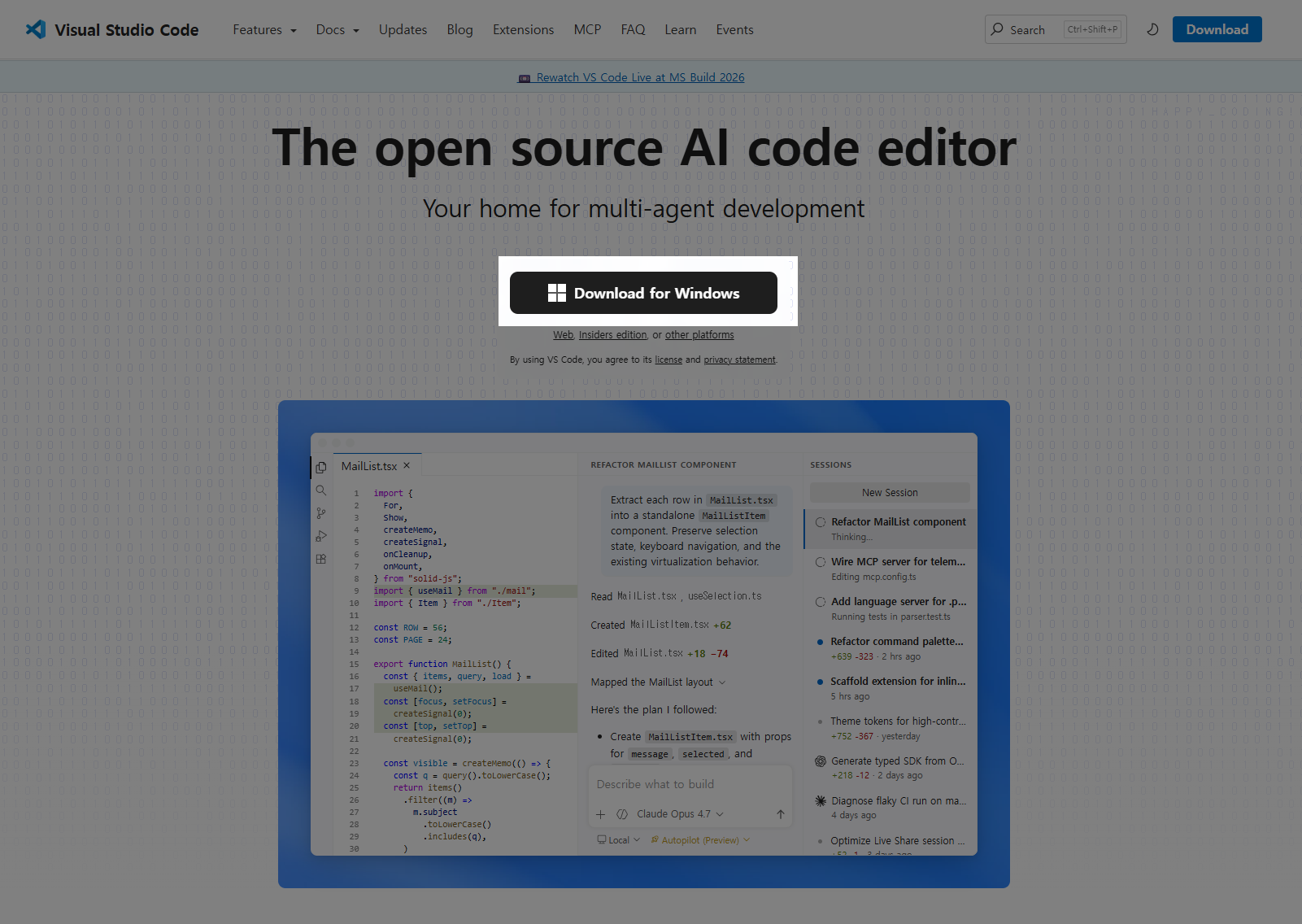This screenshot has width=1302, height=924.
Task: Click the Download for Windows button
Action: [x=643, y=293]
